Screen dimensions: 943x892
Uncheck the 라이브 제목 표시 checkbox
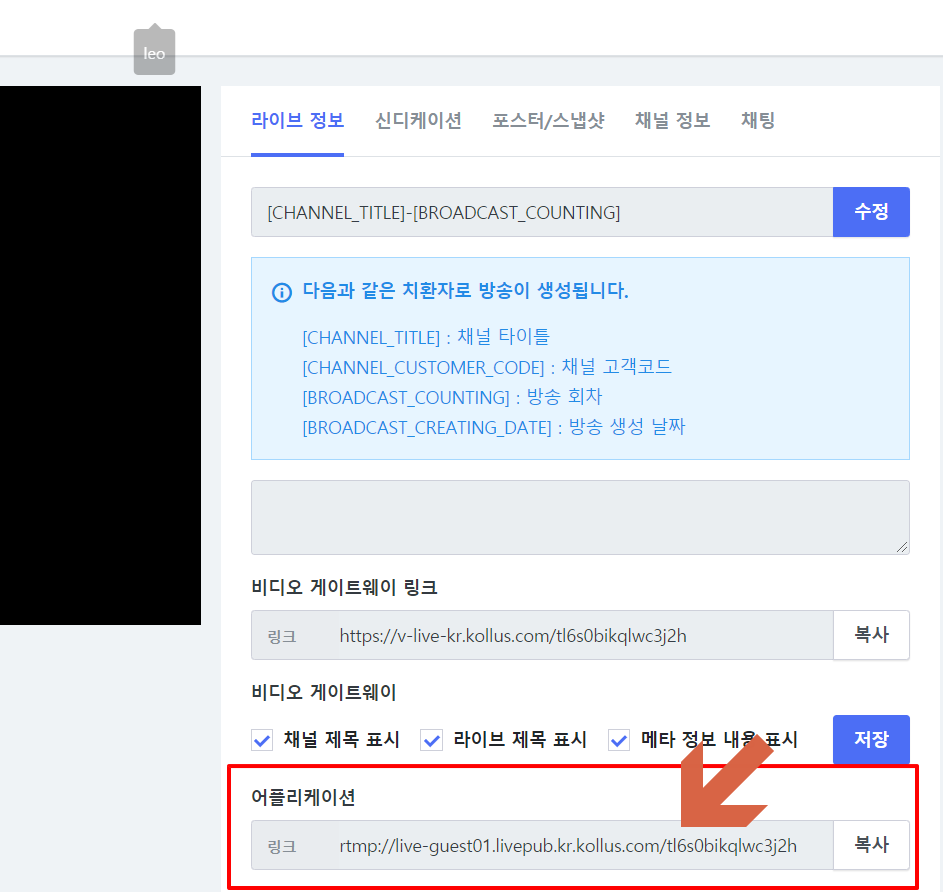pos(432,740)
